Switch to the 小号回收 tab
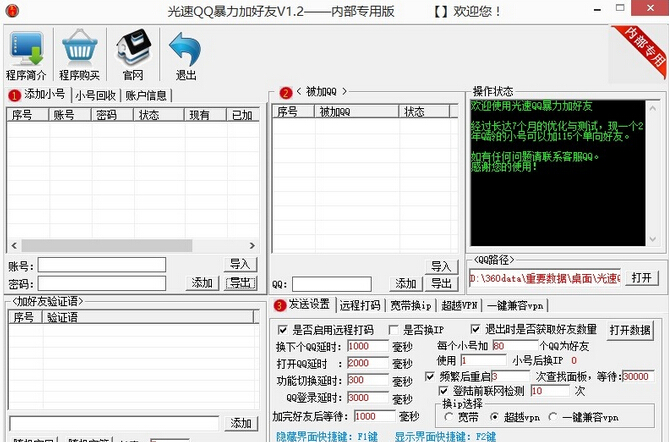Screen dimensions: 669x442 [96, 95]
